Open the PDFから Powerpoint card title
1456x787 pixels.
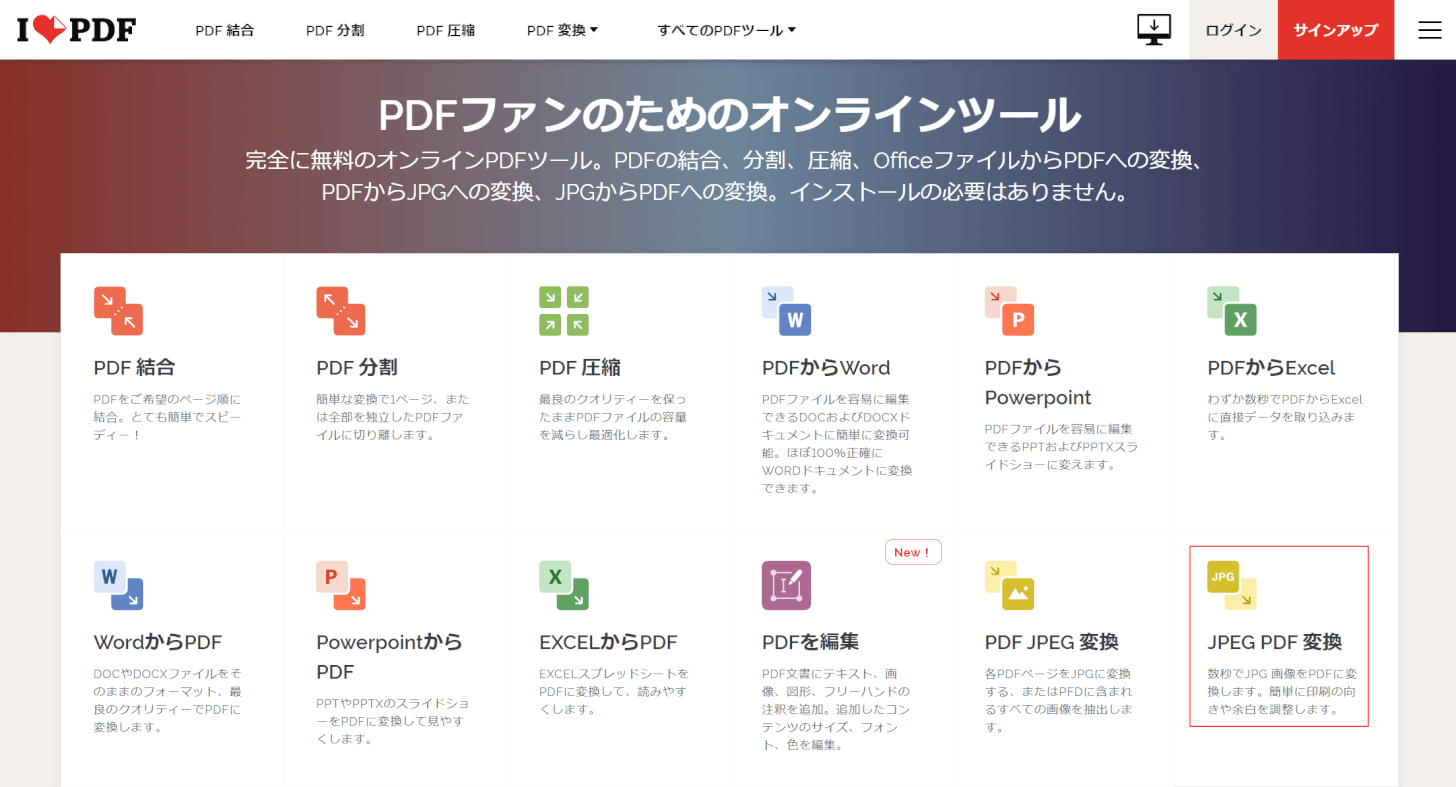point(1038,382)
